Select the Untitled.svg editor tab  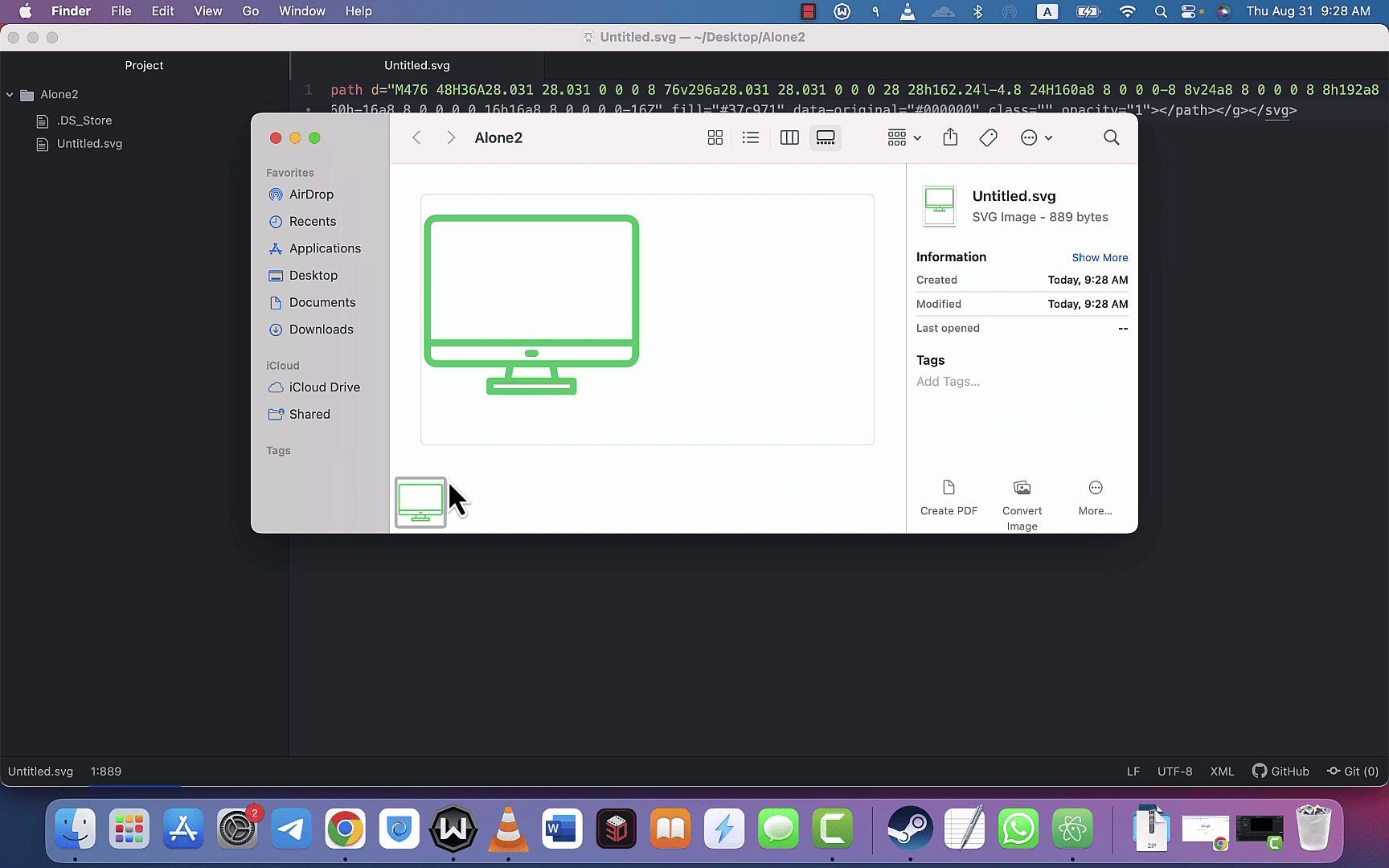pos(417,65)
